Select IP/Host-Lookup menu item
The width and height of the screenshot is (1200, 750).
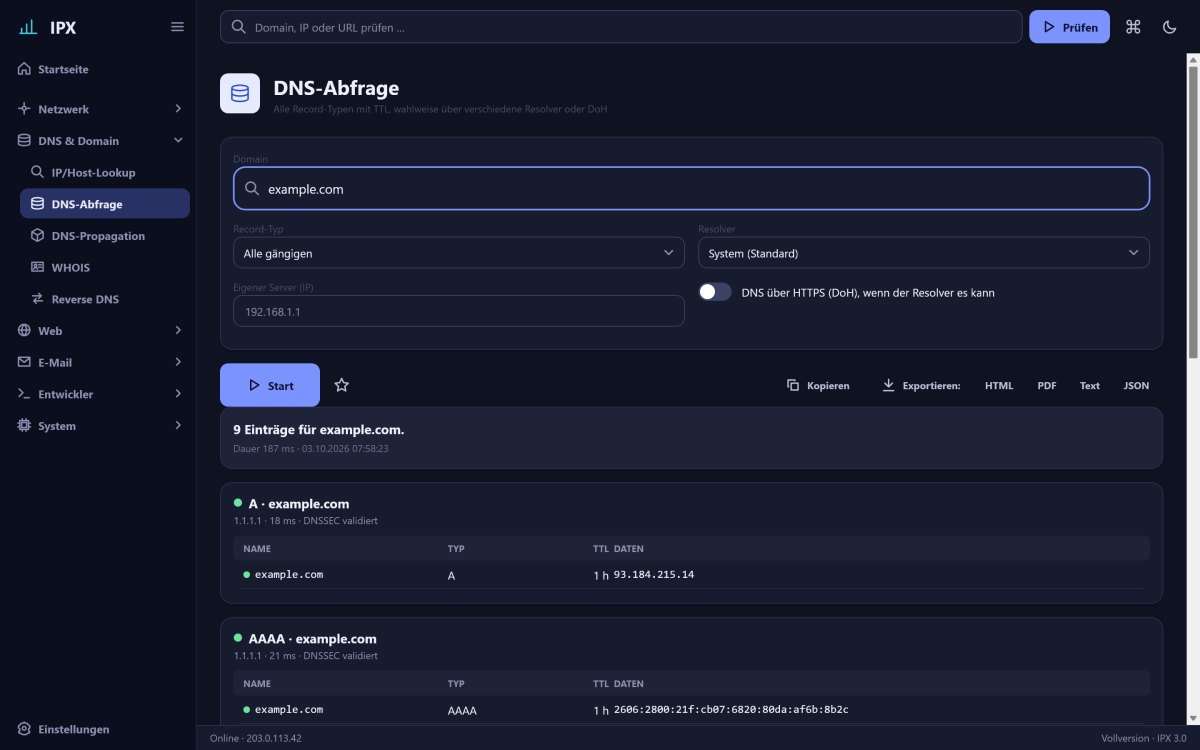pos(105,172)
